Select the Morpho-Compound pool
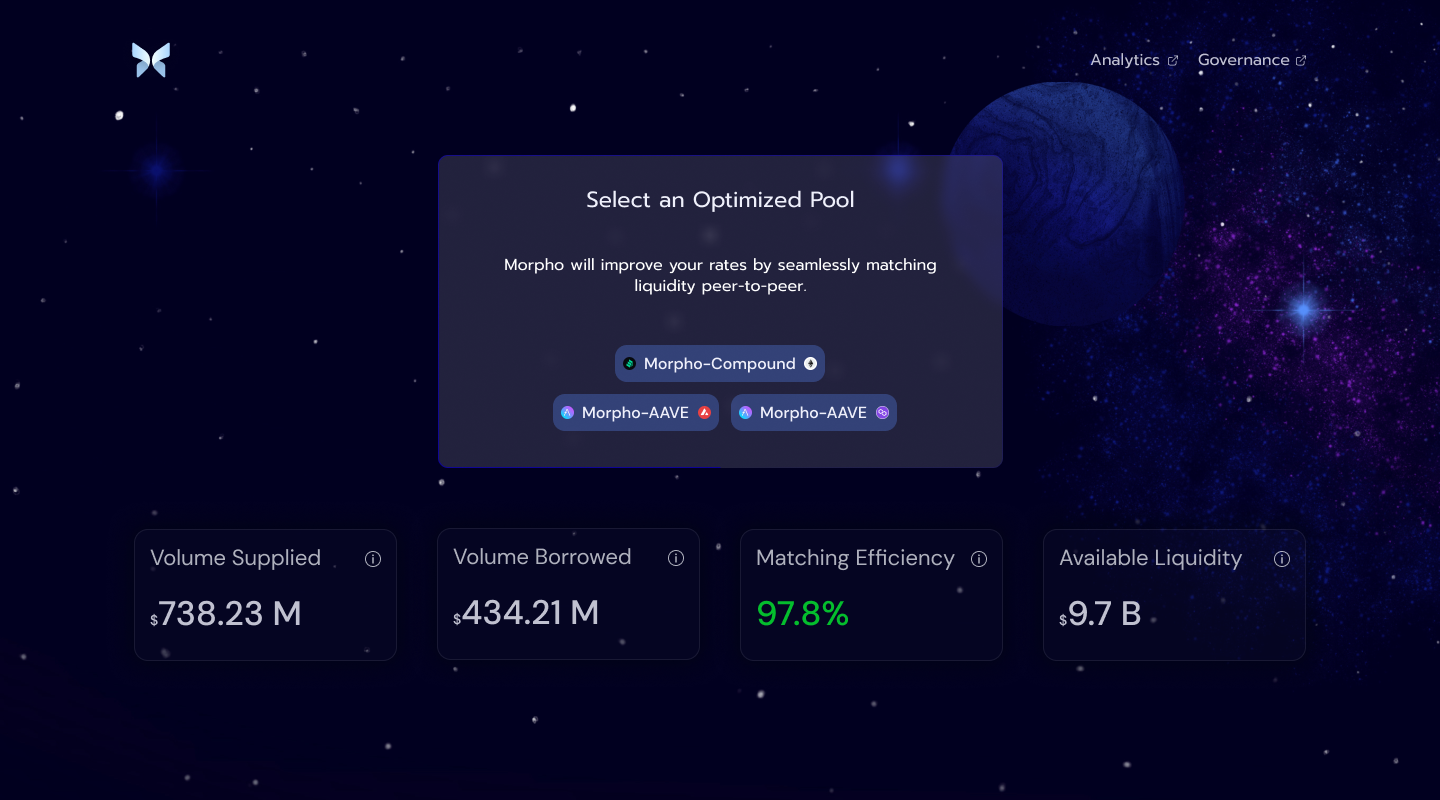This screenshot has height=800, width=1440. (x=719, y=364)
